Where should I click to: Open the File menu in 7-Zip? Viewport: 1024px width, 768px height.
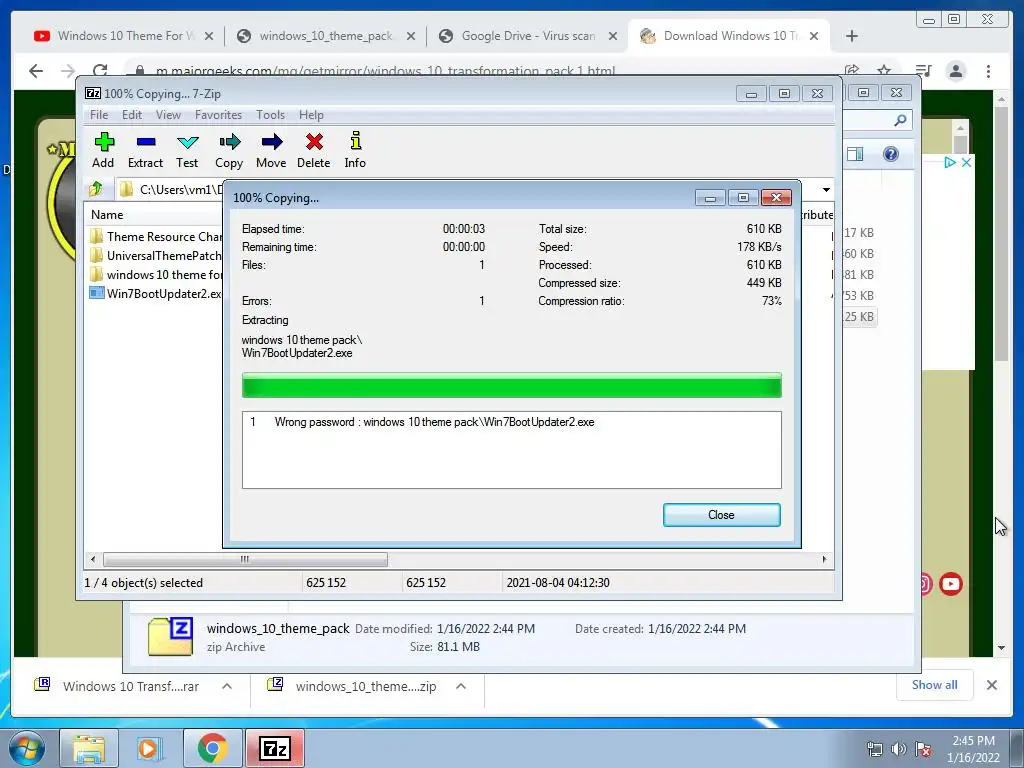[99, 115]
